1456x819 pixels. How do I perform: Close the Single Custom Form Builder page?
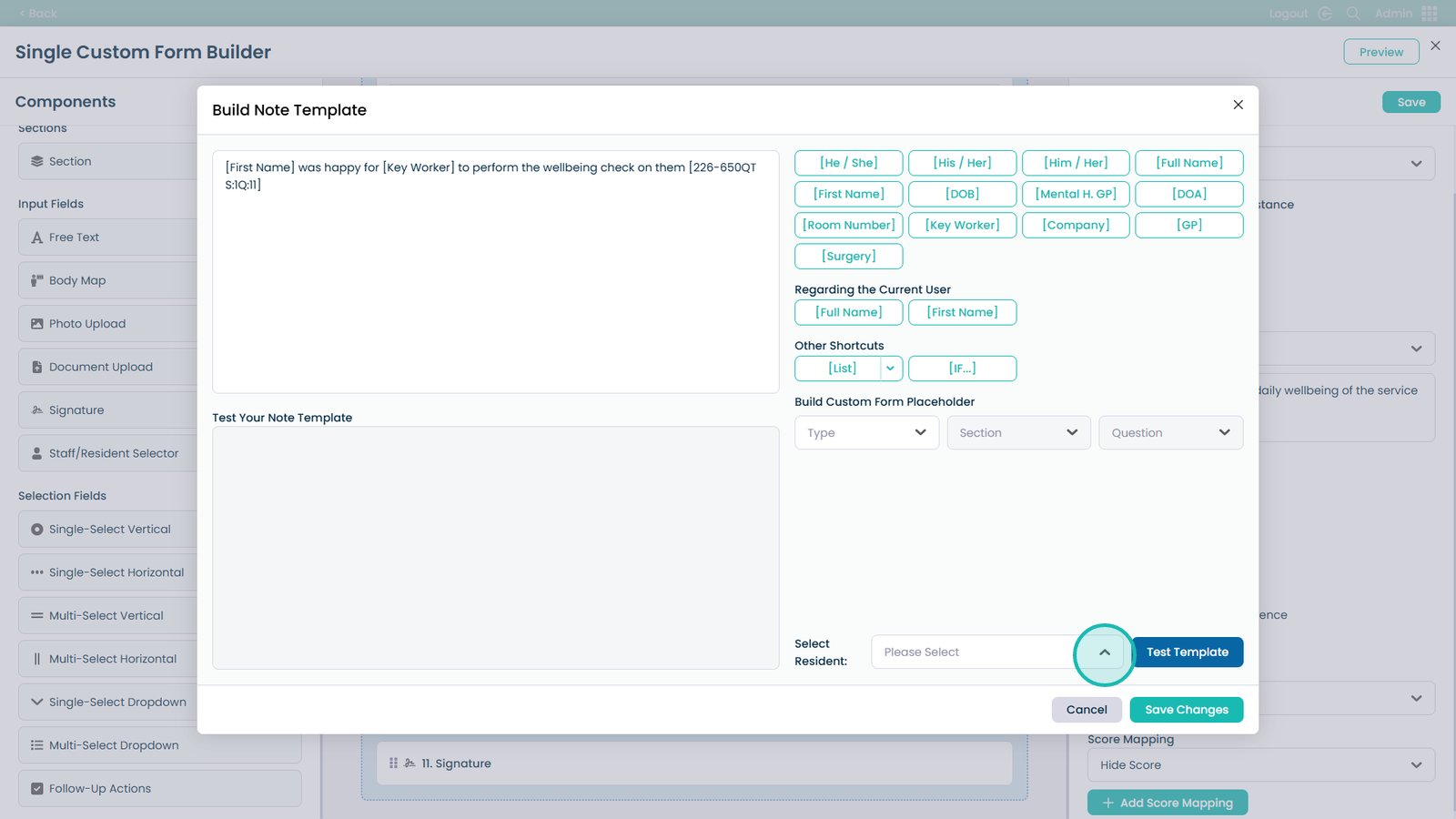click(x=1435, y=45)
